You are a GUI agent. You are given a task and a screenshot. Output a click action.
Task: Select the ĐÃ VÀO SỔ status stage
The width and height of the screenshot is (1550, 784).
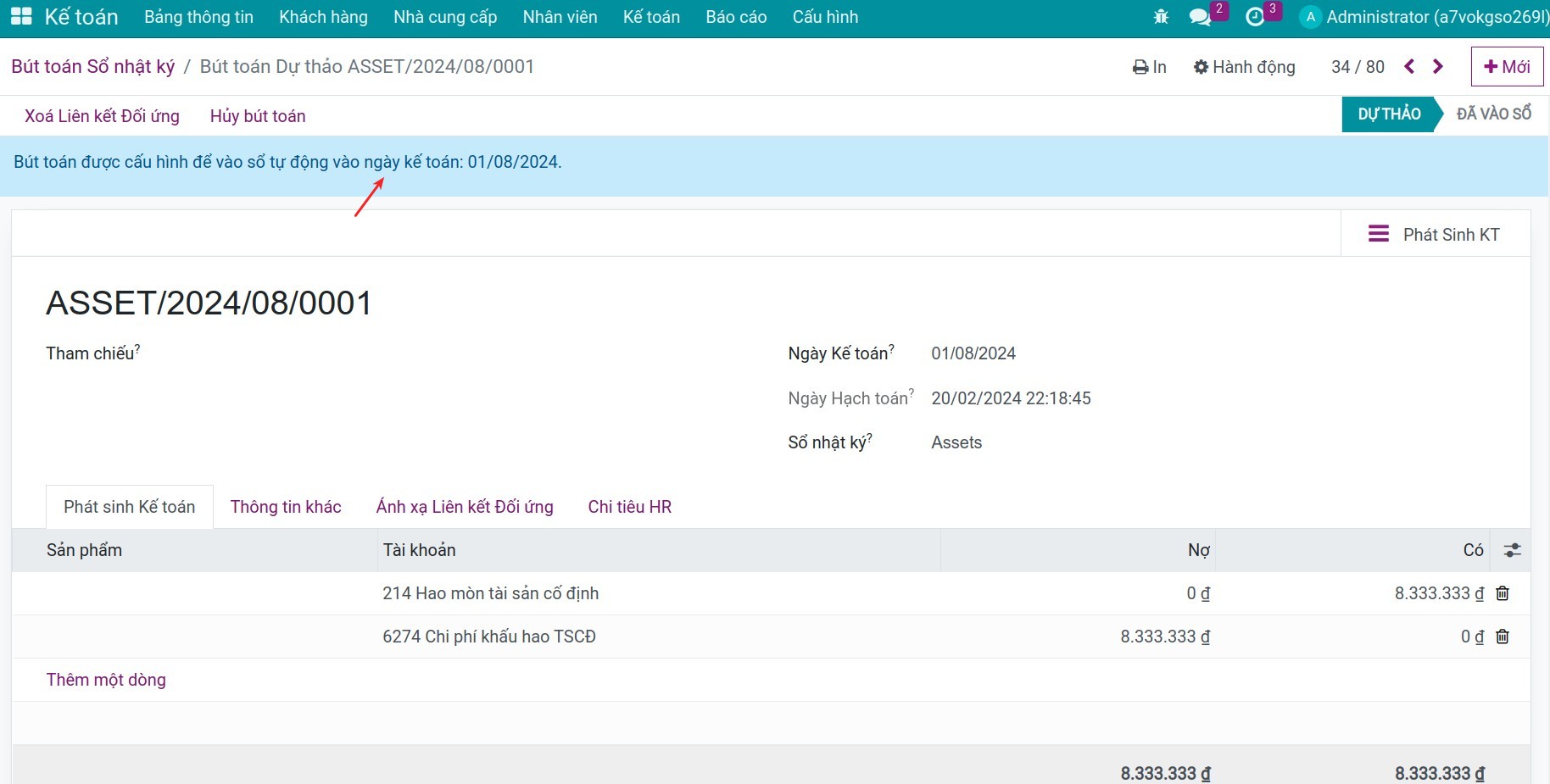[1493, 114]
